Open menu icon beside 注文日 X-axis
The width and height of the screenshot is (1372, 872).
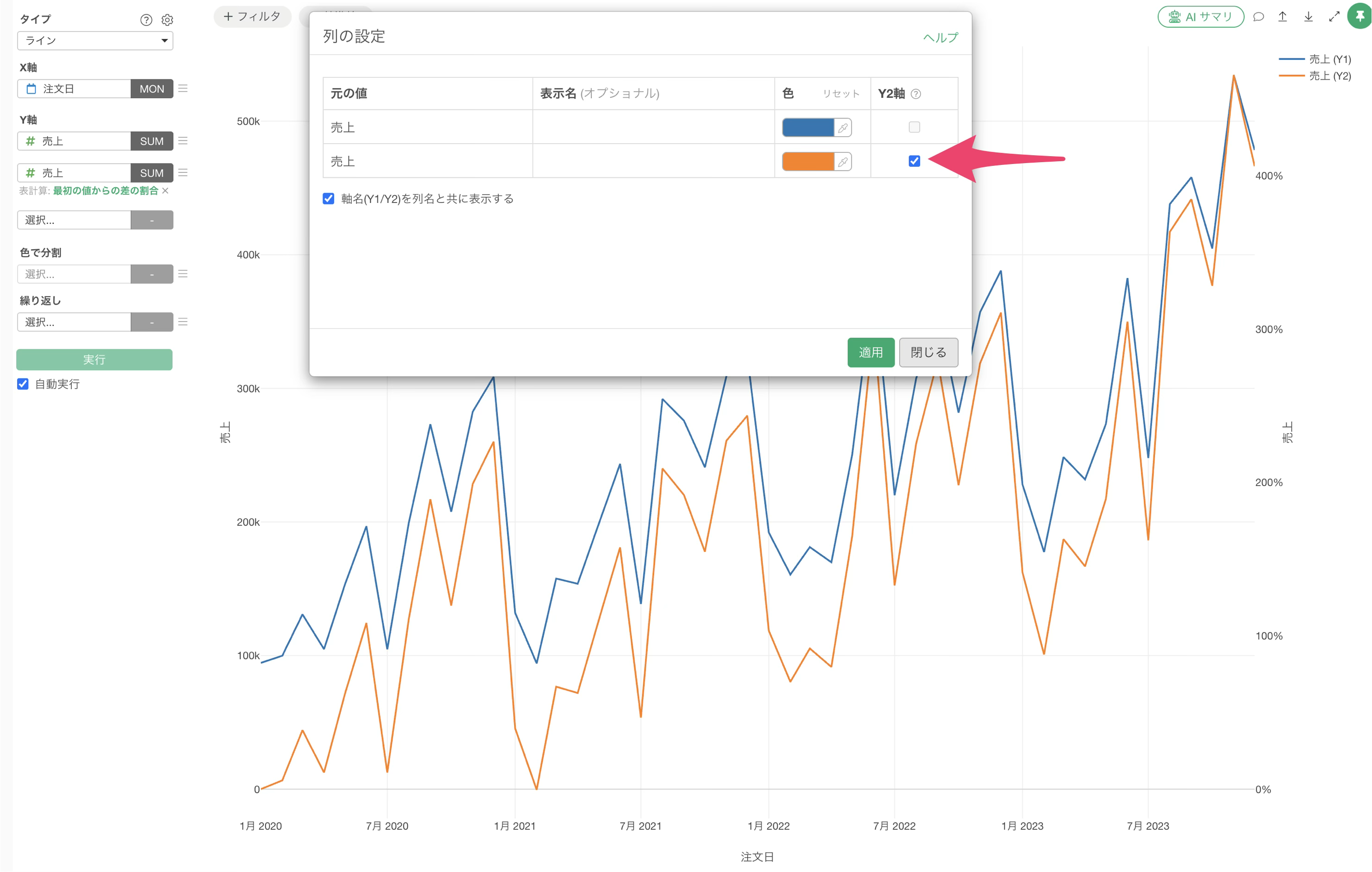coord(183,88)
